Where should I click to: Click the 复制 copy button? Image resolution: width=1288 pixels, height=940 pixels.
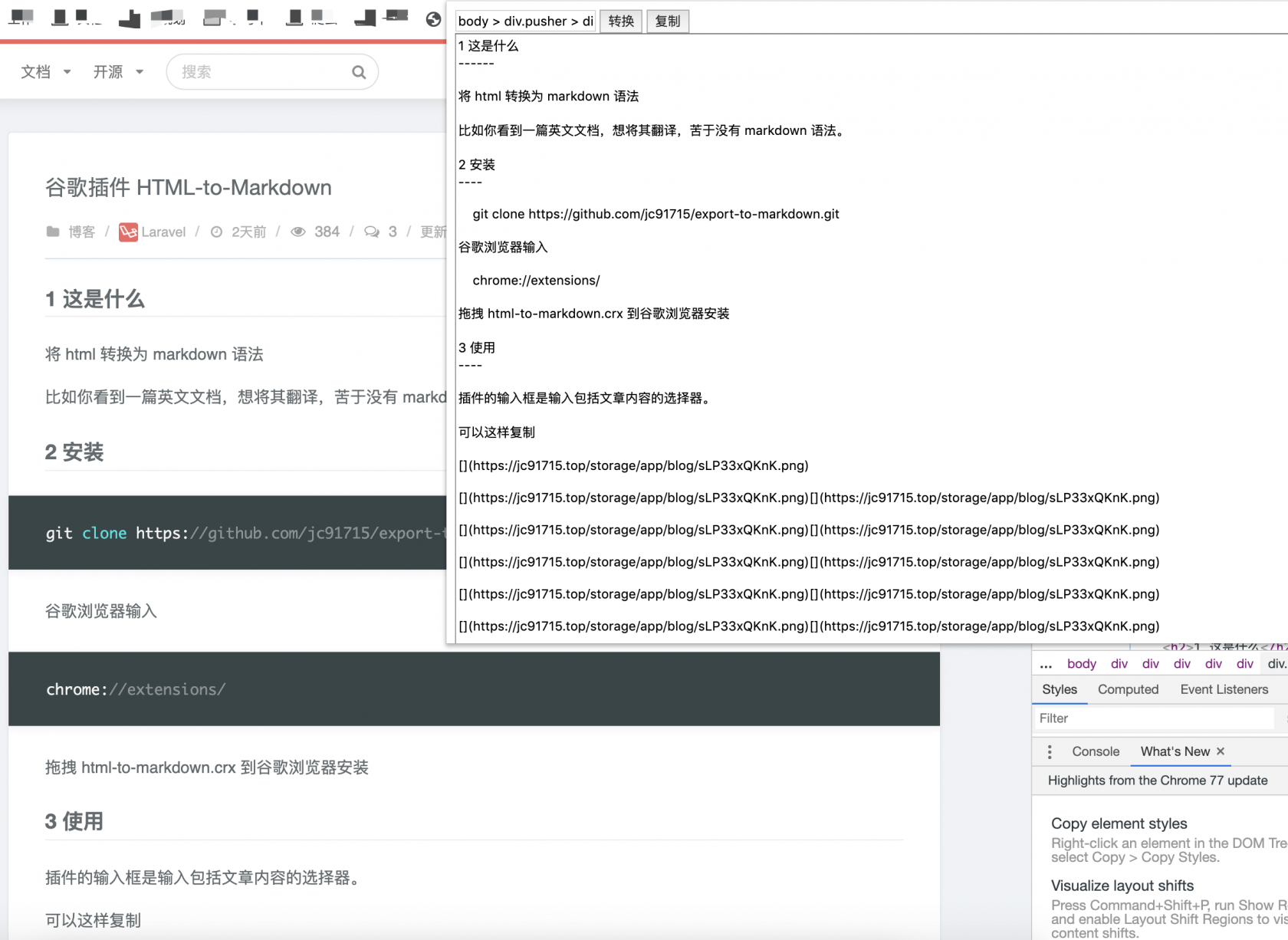tap(668, 21)
